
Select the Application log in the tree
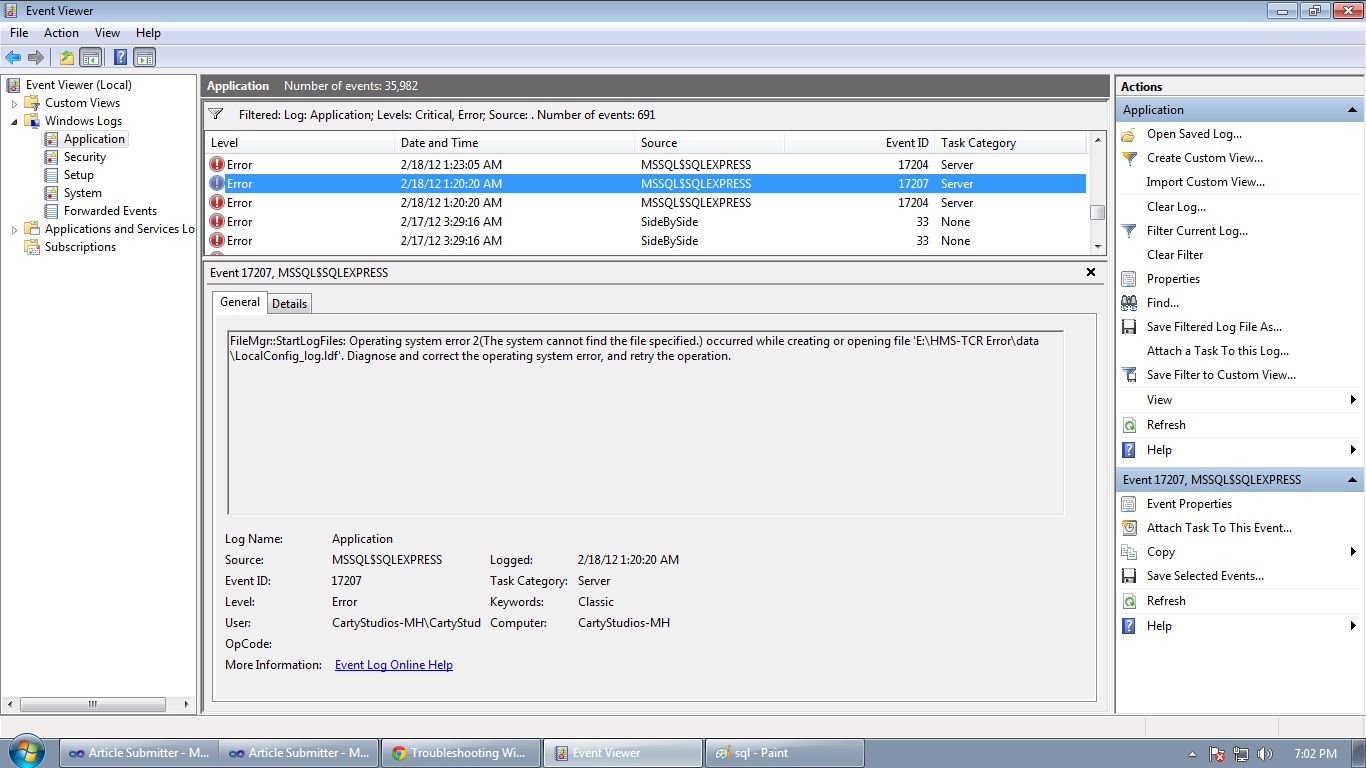[94, 139]
